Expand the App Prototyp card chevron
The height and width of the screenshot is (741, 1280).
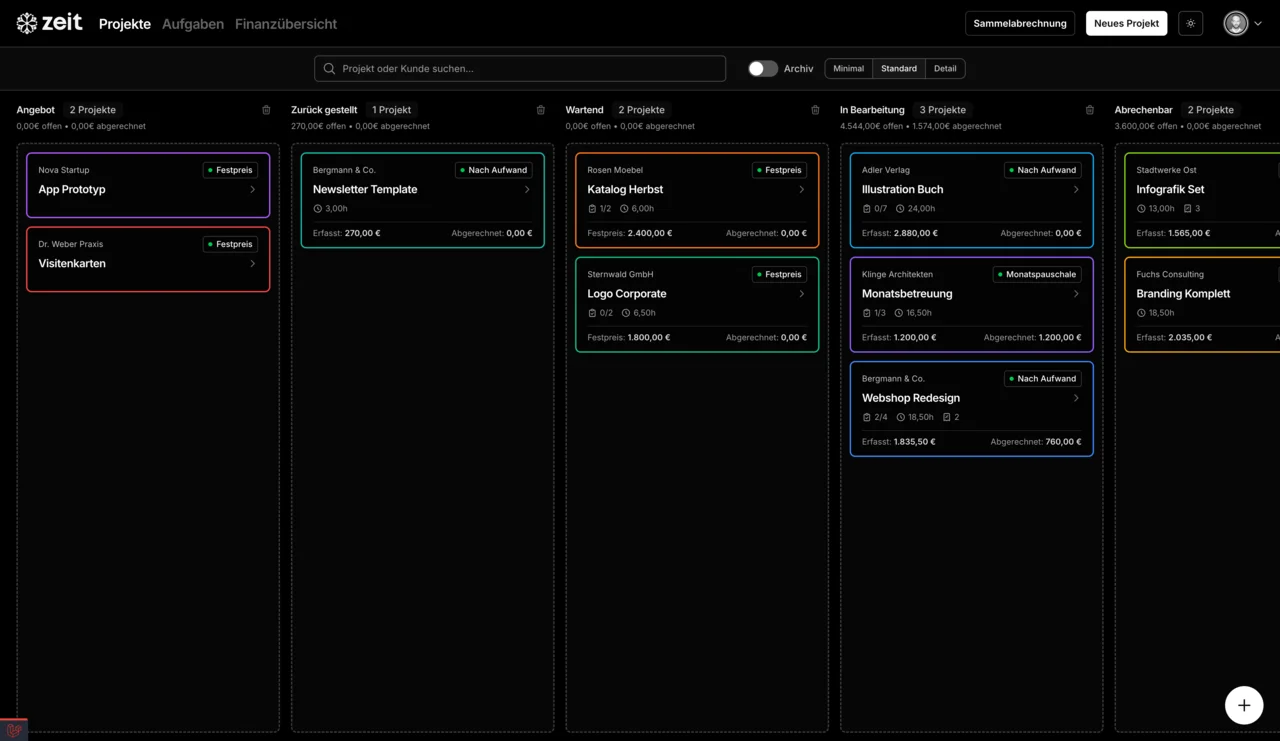point(252,189)
